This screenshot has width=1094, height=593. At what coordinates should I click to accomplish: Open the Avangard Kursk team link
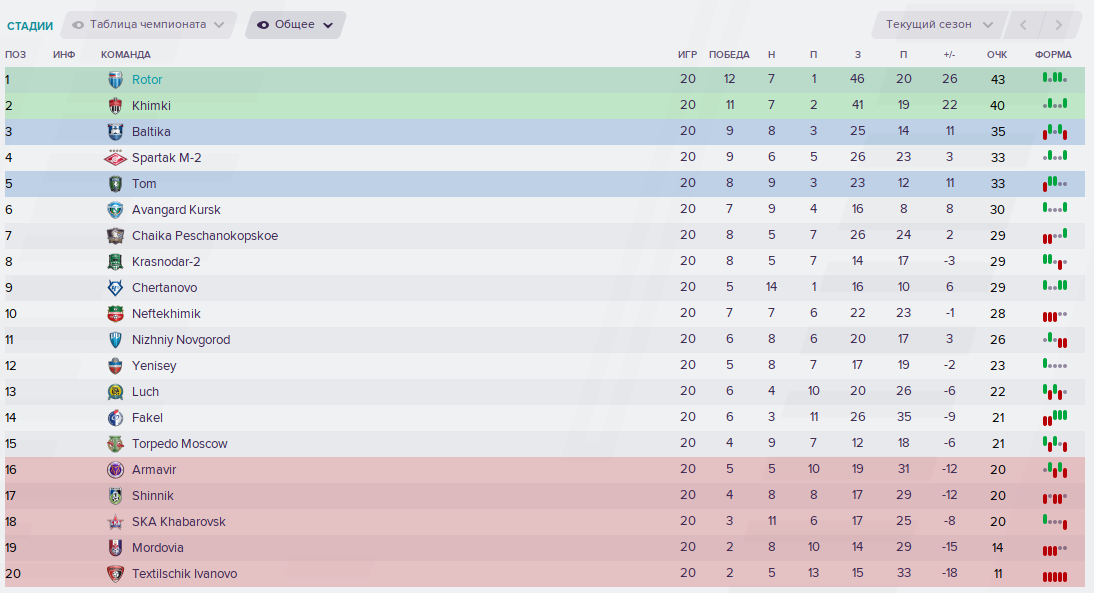point(176,210)
